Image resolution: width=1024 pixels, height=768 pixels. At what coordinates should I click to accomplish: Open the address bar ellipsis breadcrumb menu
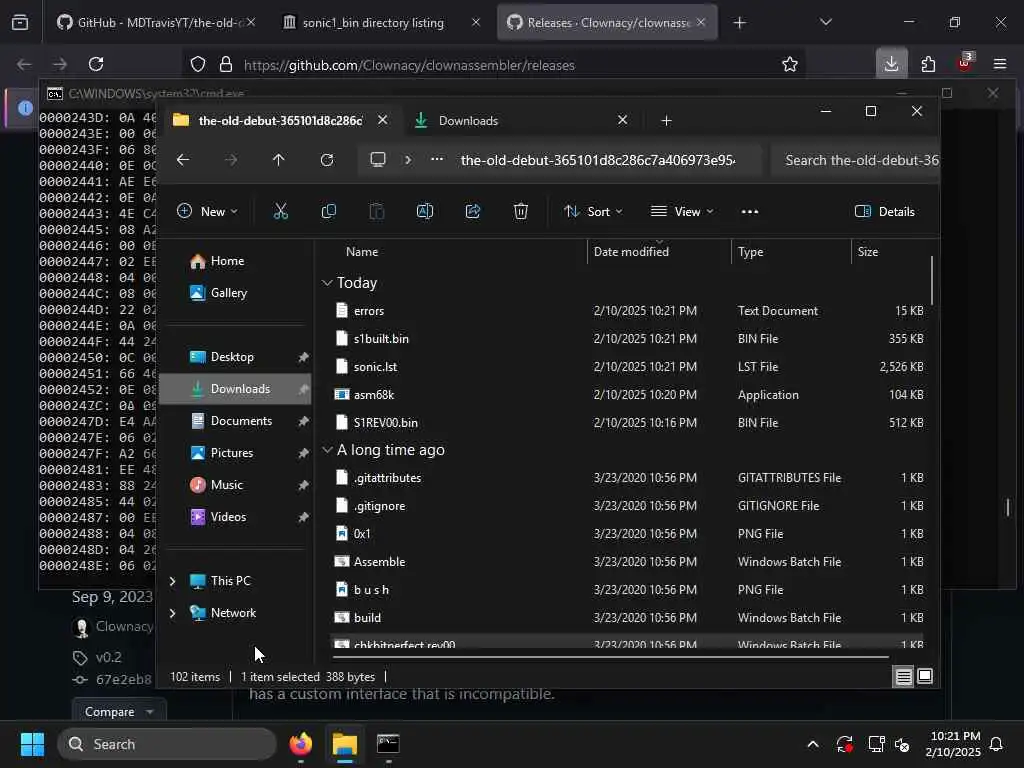tap(437, 159)
